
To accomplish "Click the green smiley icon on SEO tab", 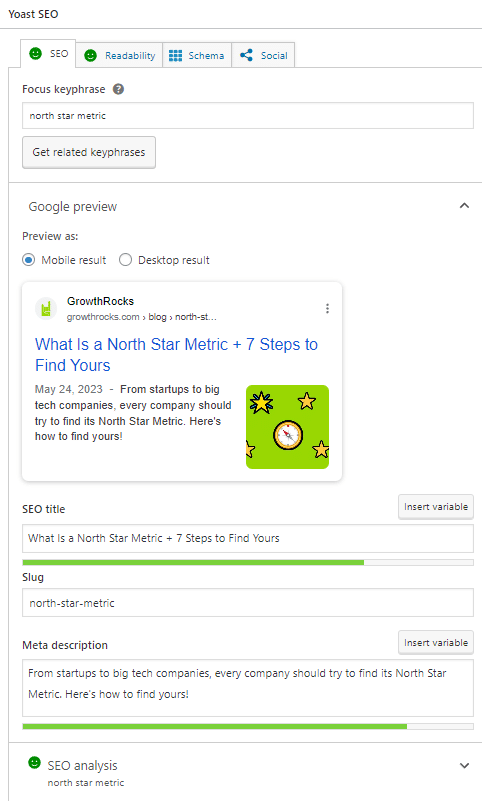I will [35, 54].
